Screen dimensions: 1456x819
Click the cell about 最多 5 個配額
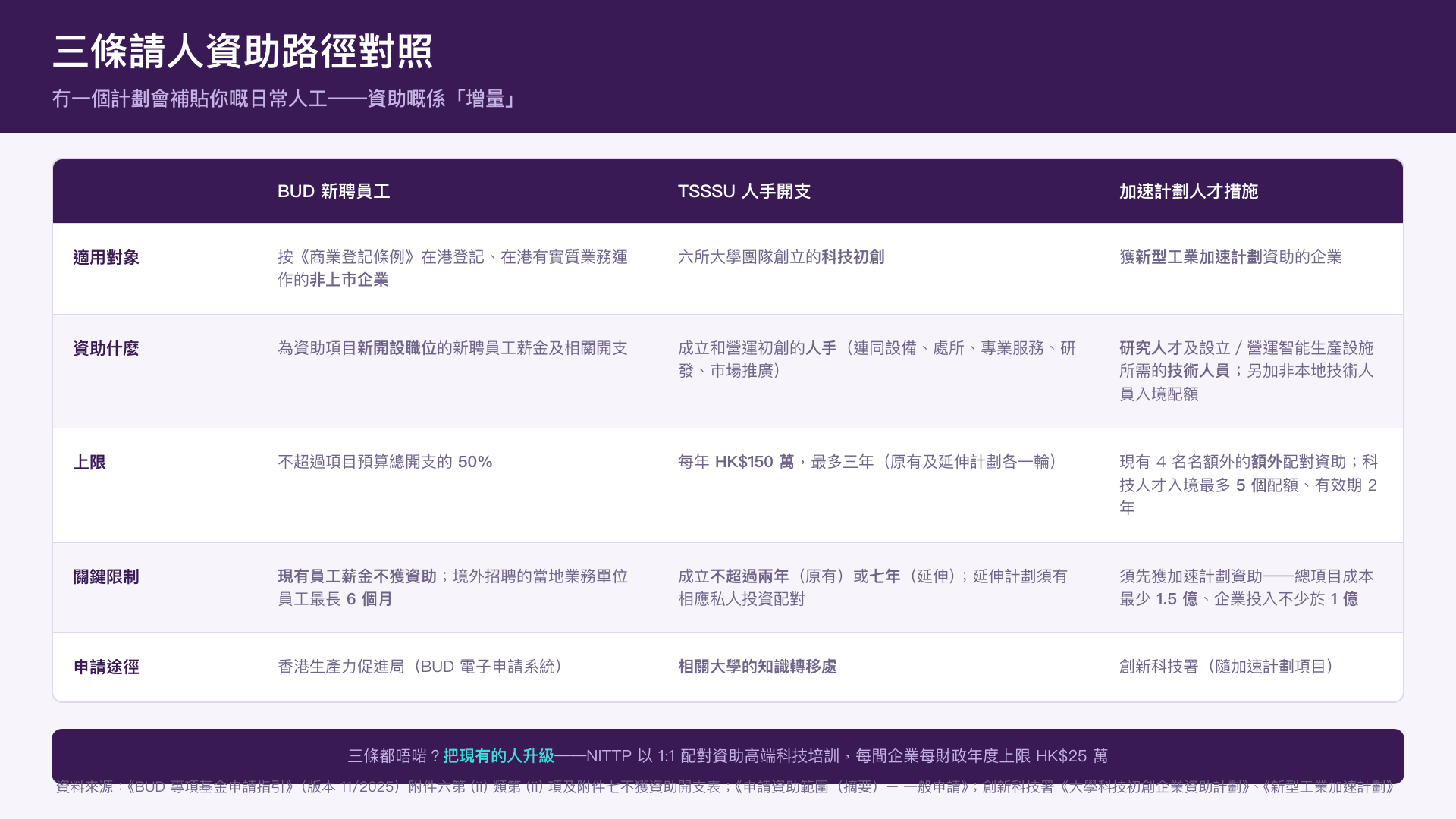1249,485
